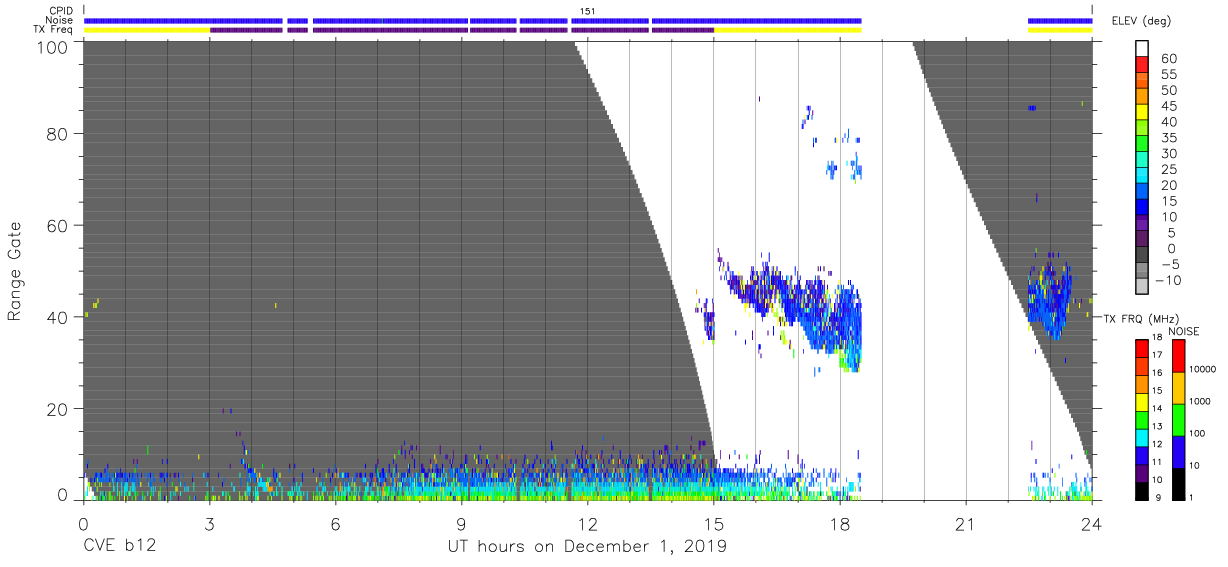Click the cyan scatter patch near hour 18, gate 72
Screen dimensions: 1228x567
pos(845,167)
